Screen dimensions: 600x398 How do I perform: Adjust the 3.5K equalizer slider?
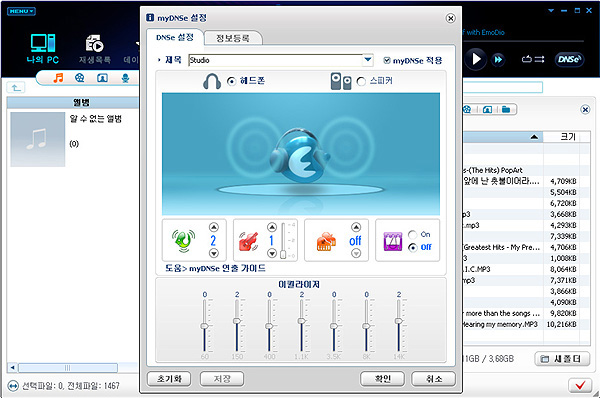click(x=334, y=325)
